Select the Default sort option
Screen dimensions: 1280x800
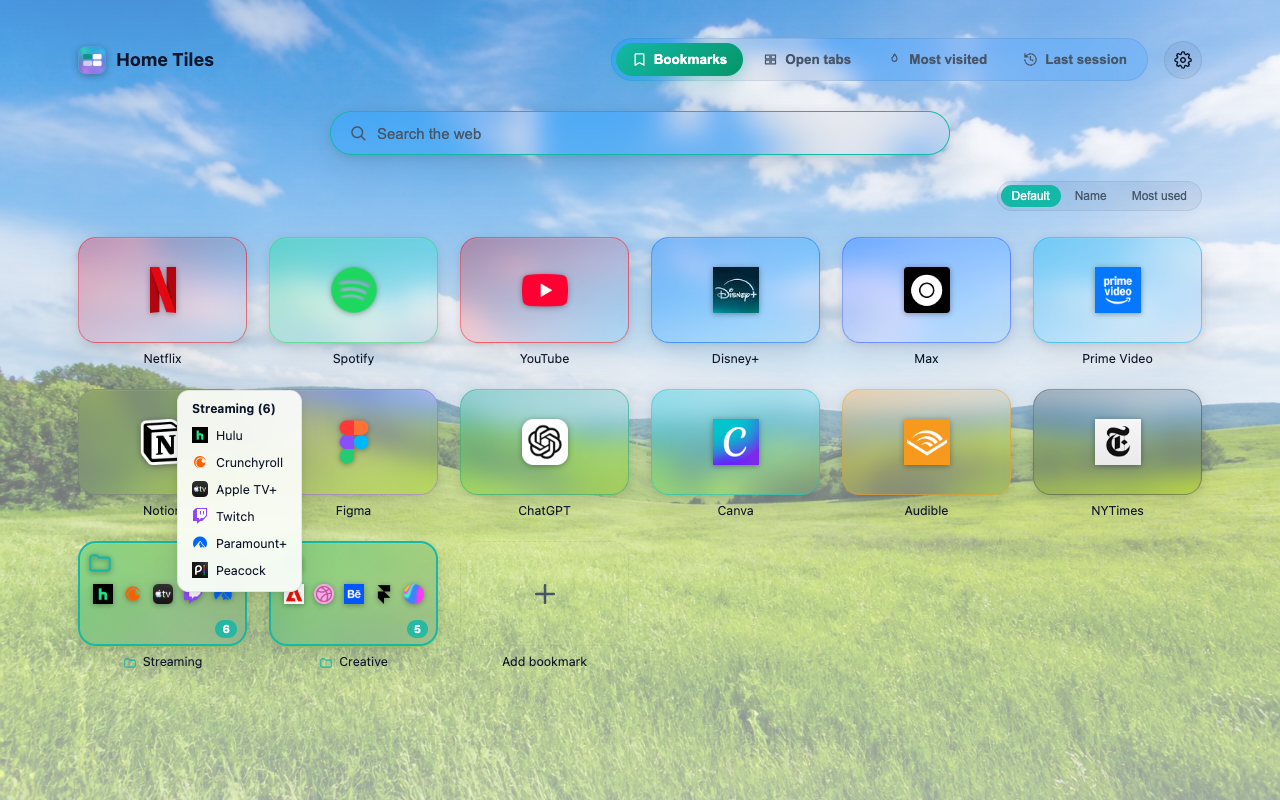click(x=1030, y=196)
